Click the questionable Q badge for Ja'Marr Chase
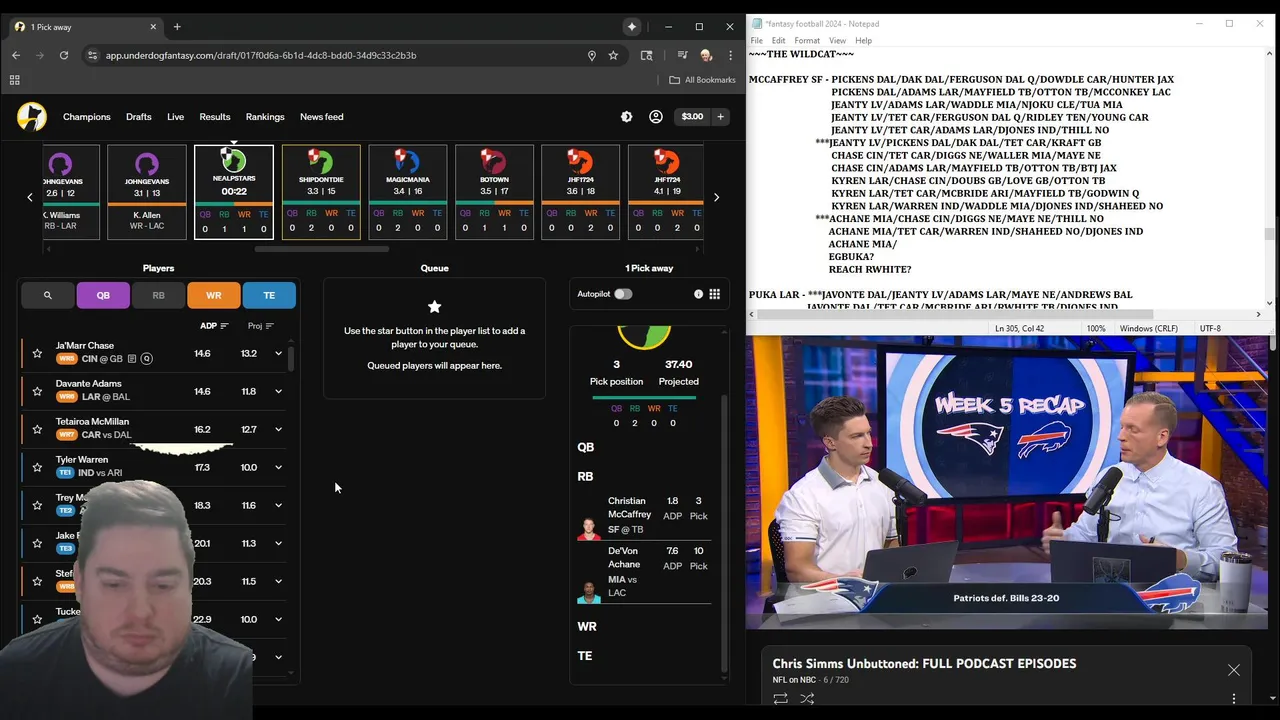1280x720 pixels. 146,359
